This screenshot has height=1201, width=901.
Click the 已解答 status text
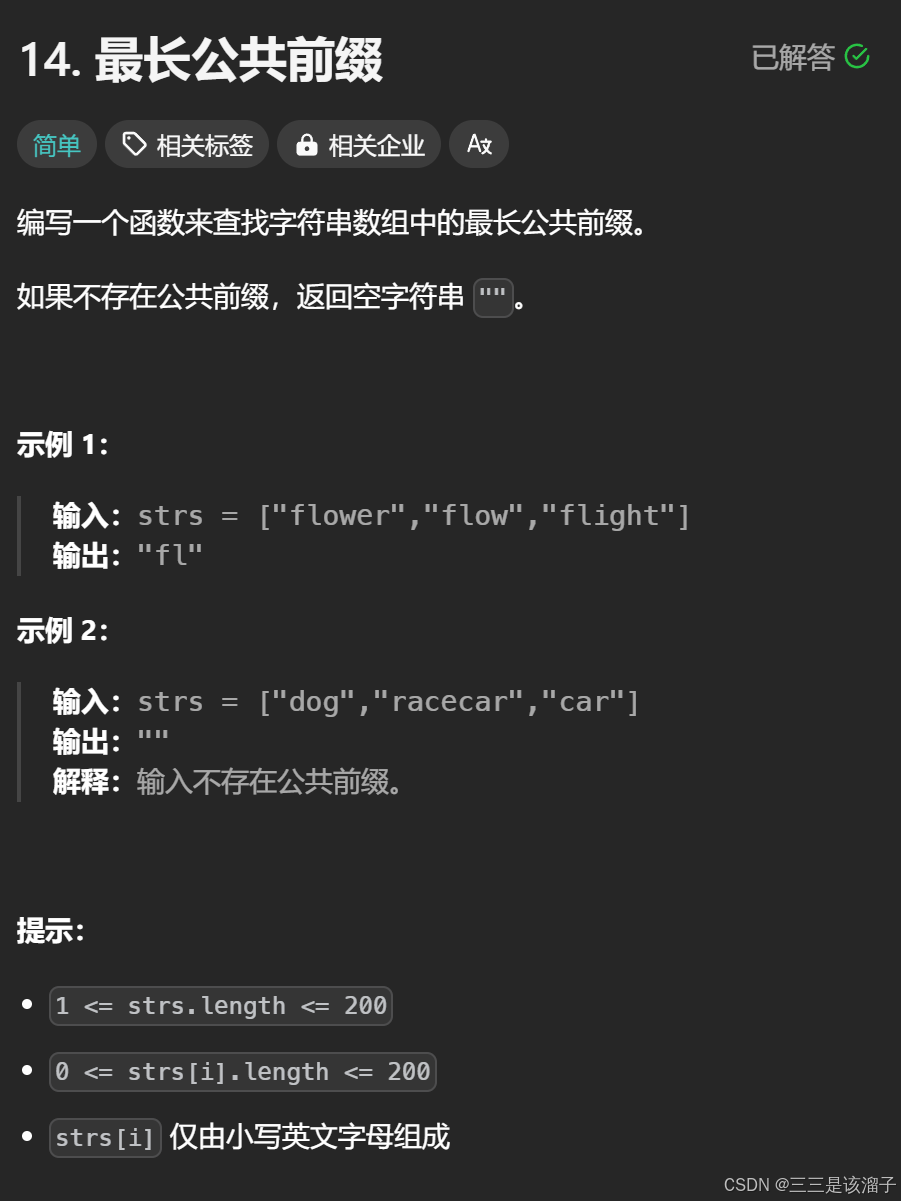point(793,57)
